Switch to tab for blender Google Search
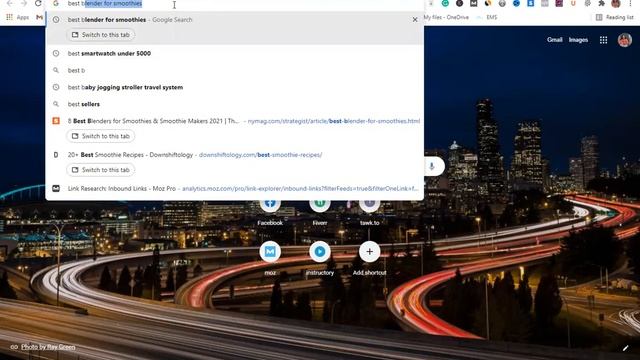Image resolution: width=640 pixels, height=360 pixels. [101, 35]
